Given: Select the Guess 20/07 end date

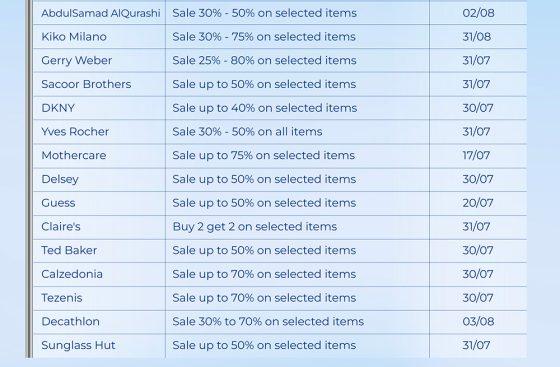Looking at the screenshot, I should 478,203.
